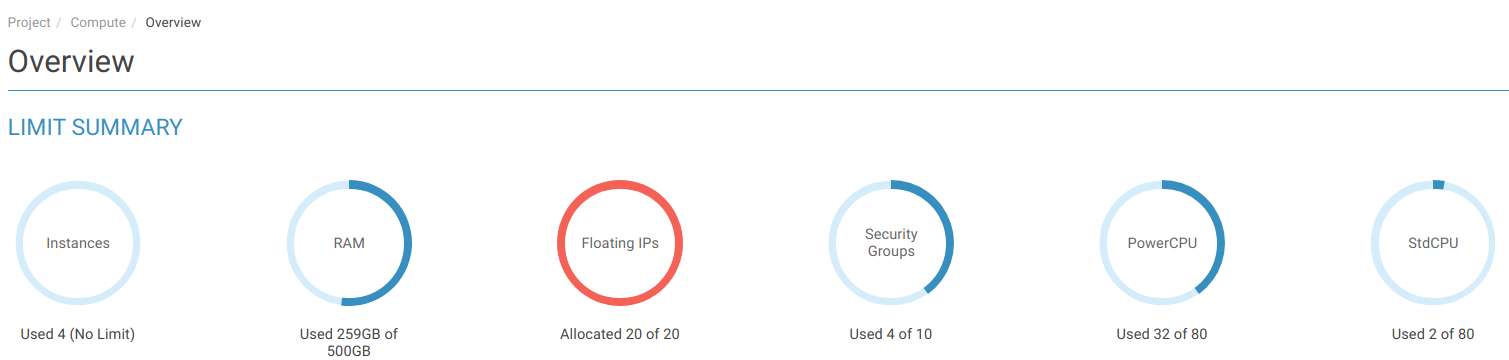Click the small blue segment on StdCPU ring

coord(1438,185)
